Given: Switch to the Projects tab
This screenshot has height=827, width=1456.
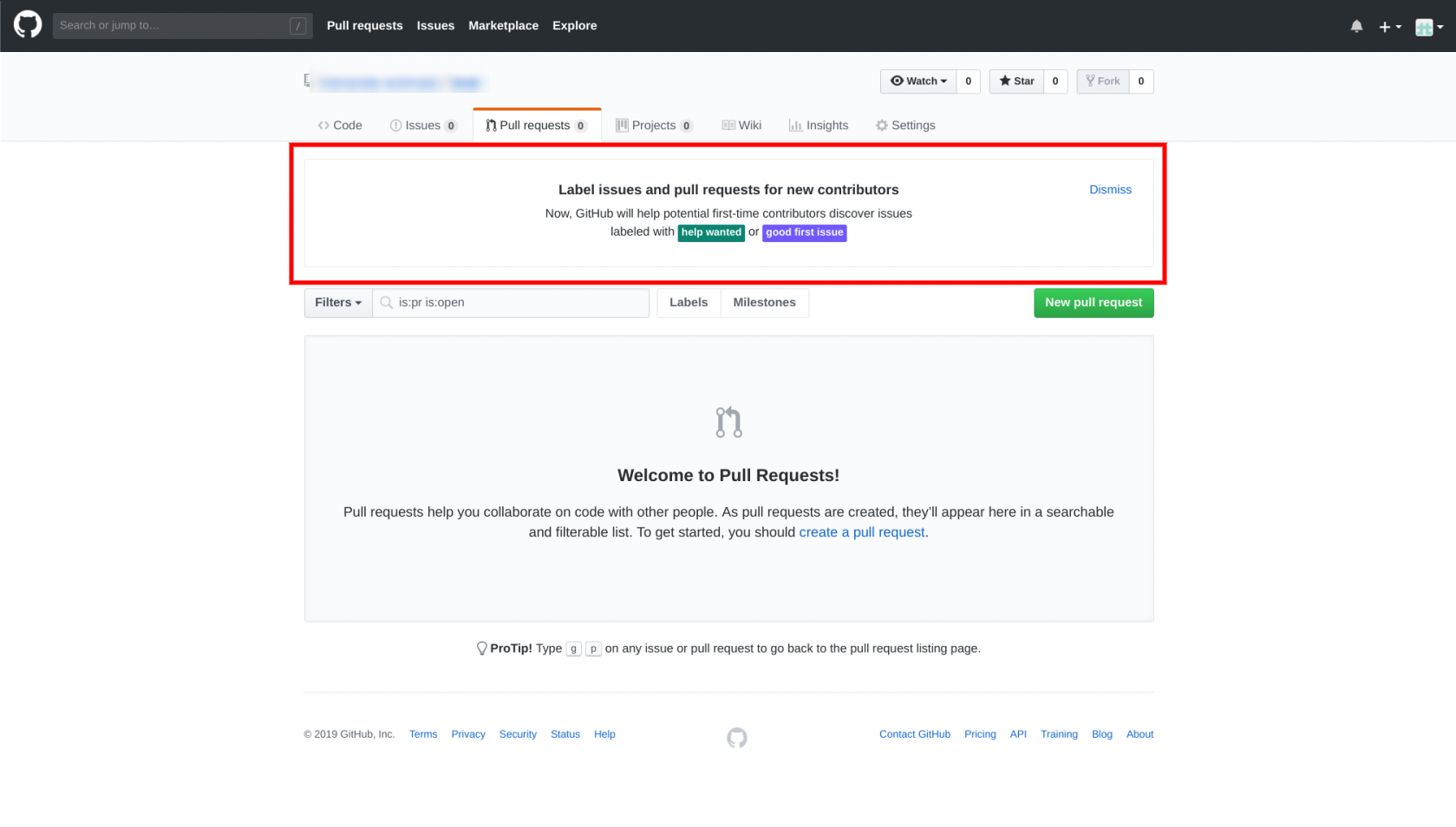Looking at the screenshot, I should (654, 125).
